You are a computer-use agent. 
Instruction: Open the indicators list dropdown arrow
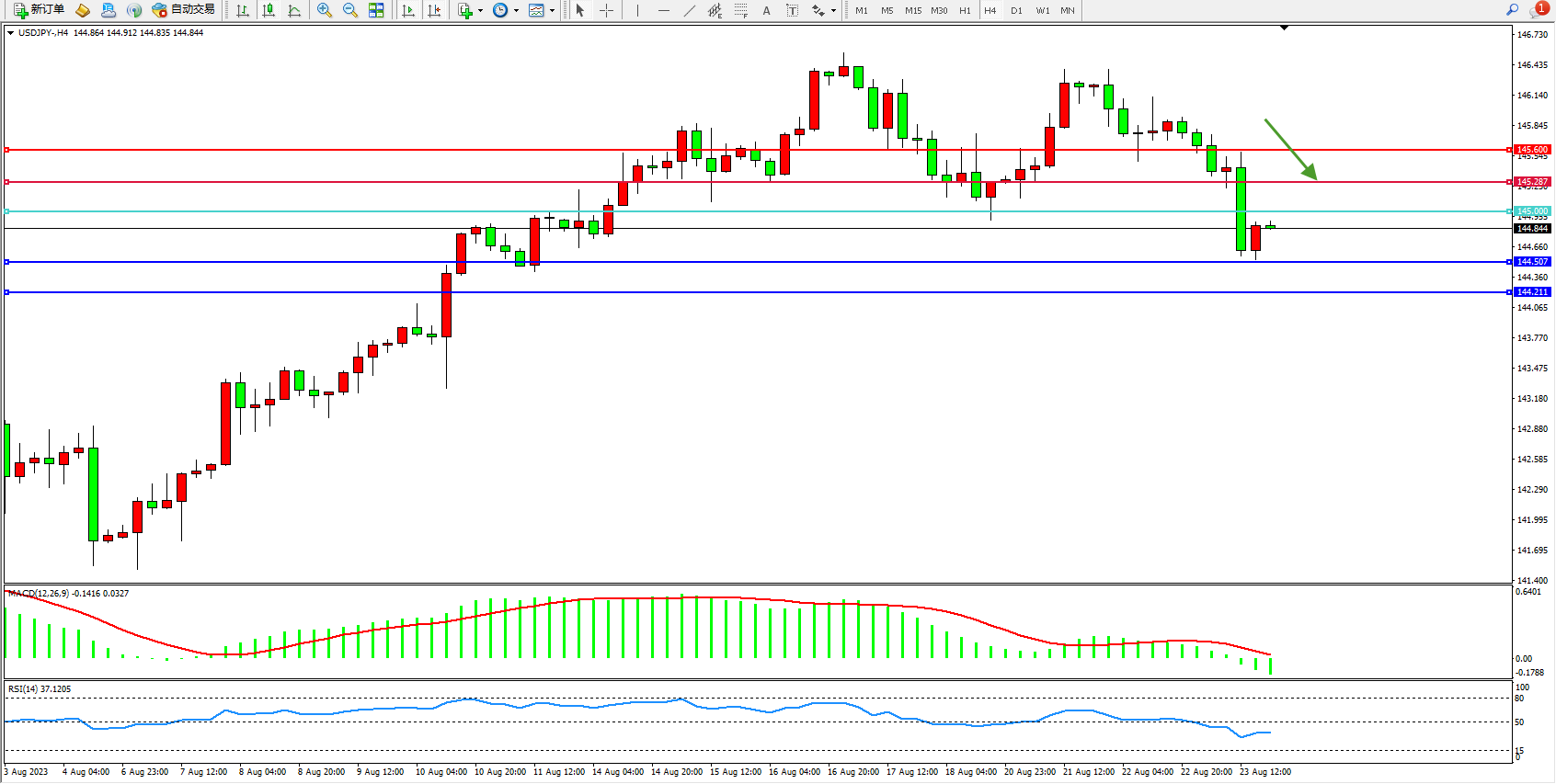pyautogui.click(x=480, y=11)
